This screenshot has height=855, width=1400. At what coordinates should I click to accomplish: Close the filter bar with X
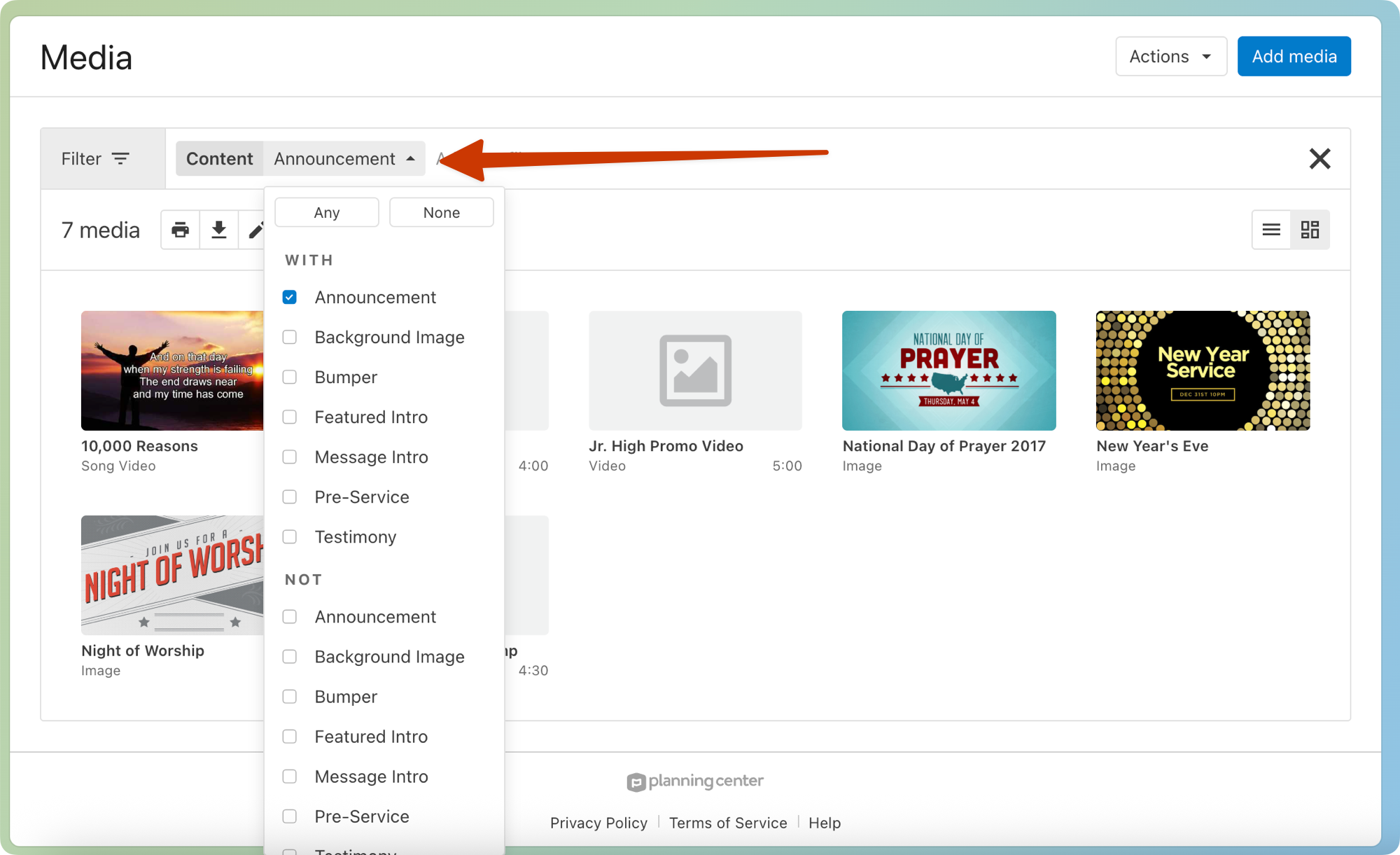pyautogui.click(x=1319, y=159)
